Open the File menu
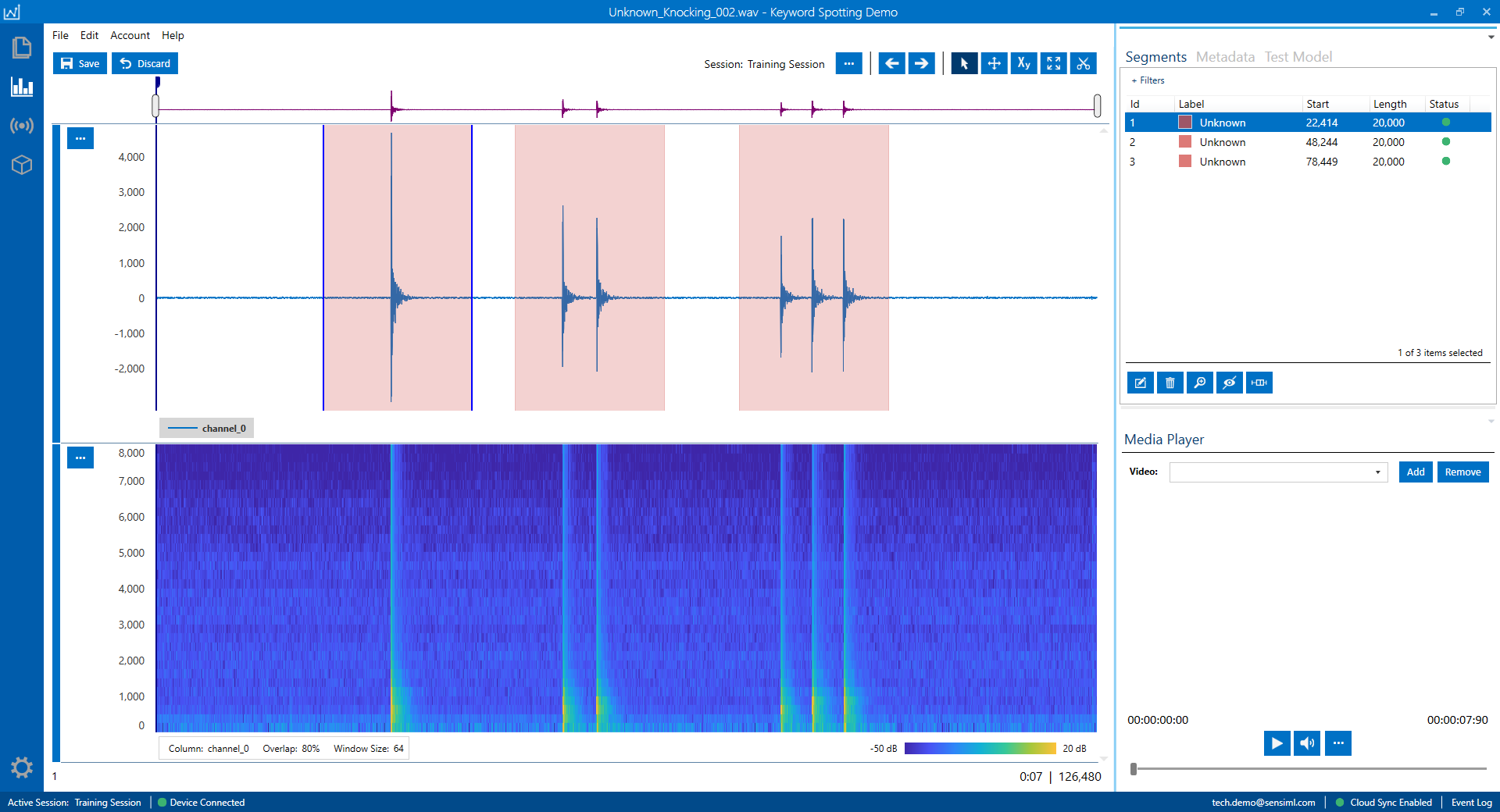This screenshot has height=812, width=1500. click(x=60, y=35)
